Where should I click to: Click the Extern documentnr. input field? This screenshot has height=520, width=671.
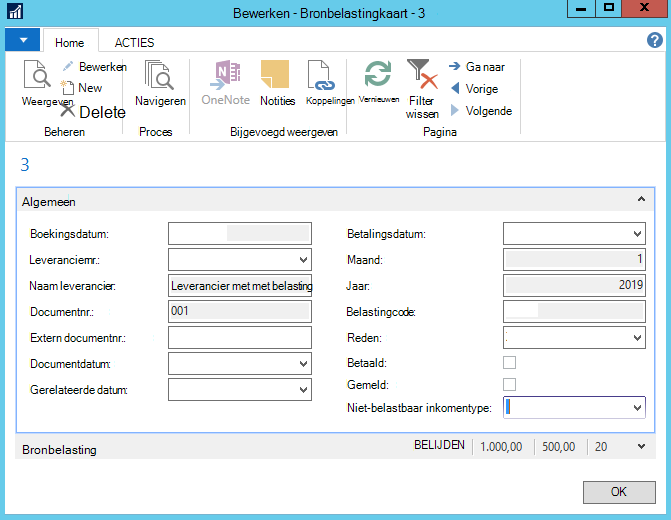pos(240,338)
